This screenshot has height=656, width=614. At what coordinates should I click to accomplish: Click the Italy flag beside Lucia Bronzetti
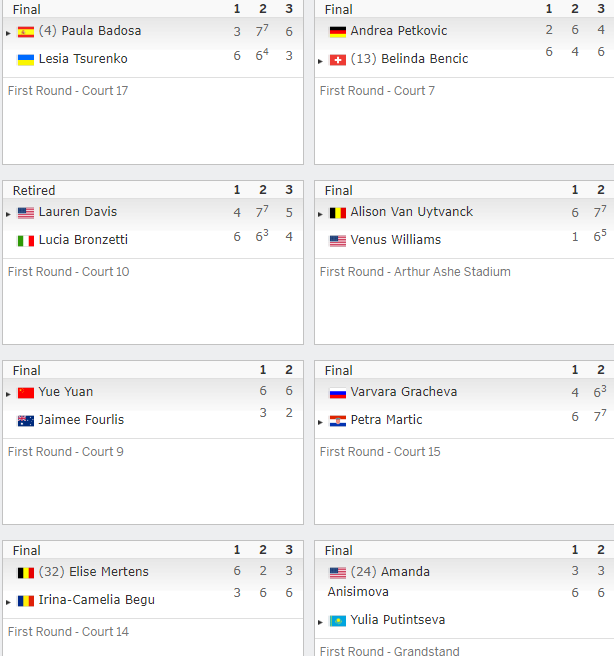pos(26,241)
